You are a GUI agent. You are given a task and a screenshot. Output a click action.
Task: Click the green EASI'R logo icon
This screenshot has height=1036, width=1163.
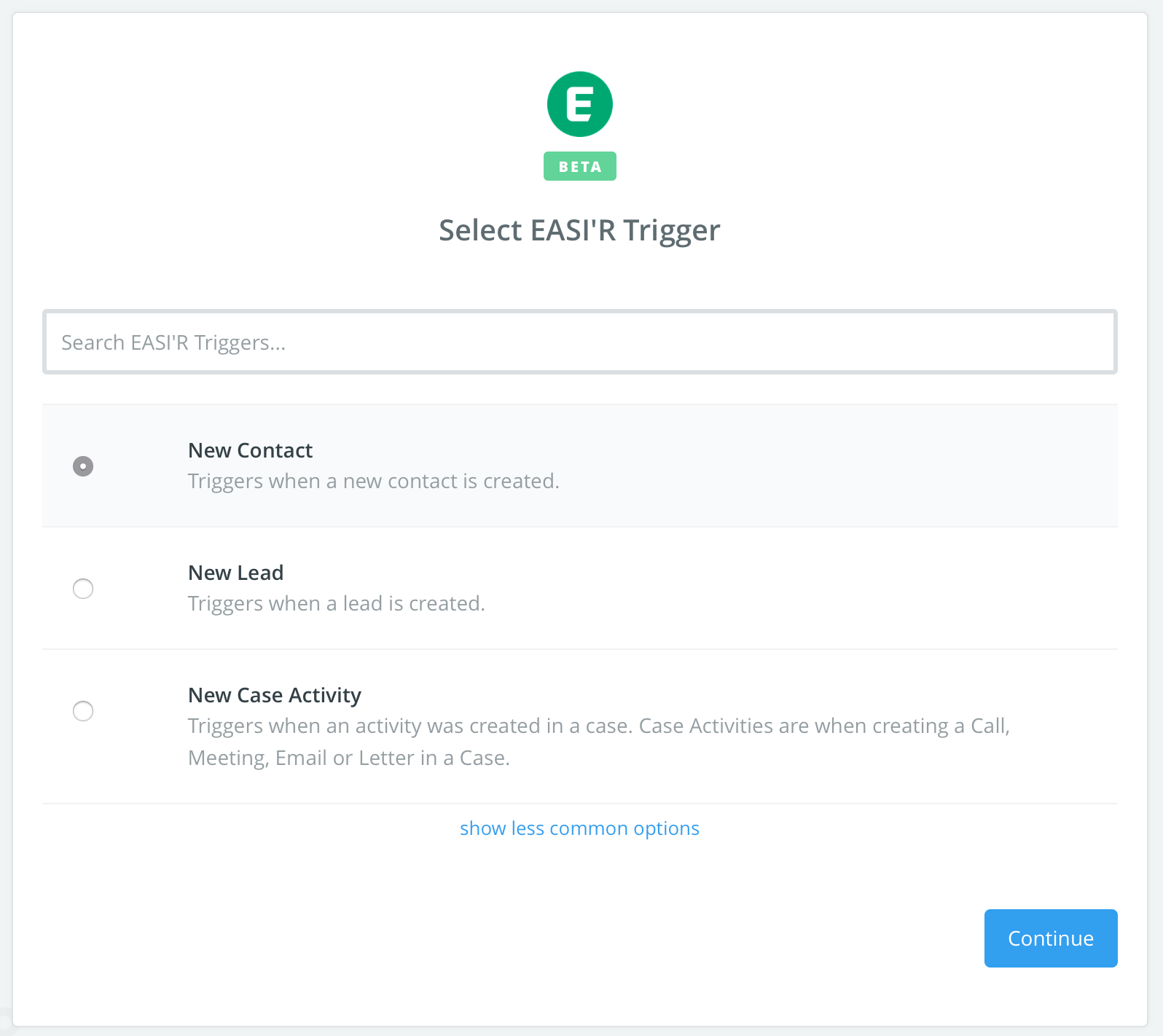579,103
